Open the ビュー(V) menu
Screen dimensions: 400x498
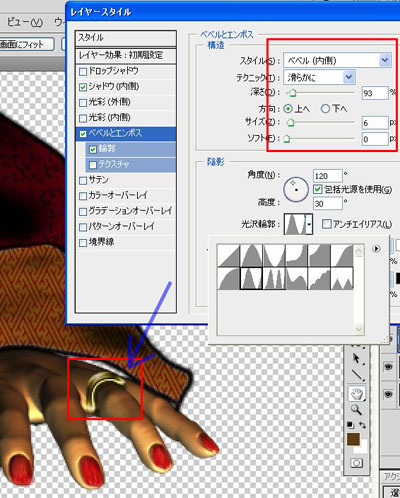pyautogui.click(x=25, y=22)
